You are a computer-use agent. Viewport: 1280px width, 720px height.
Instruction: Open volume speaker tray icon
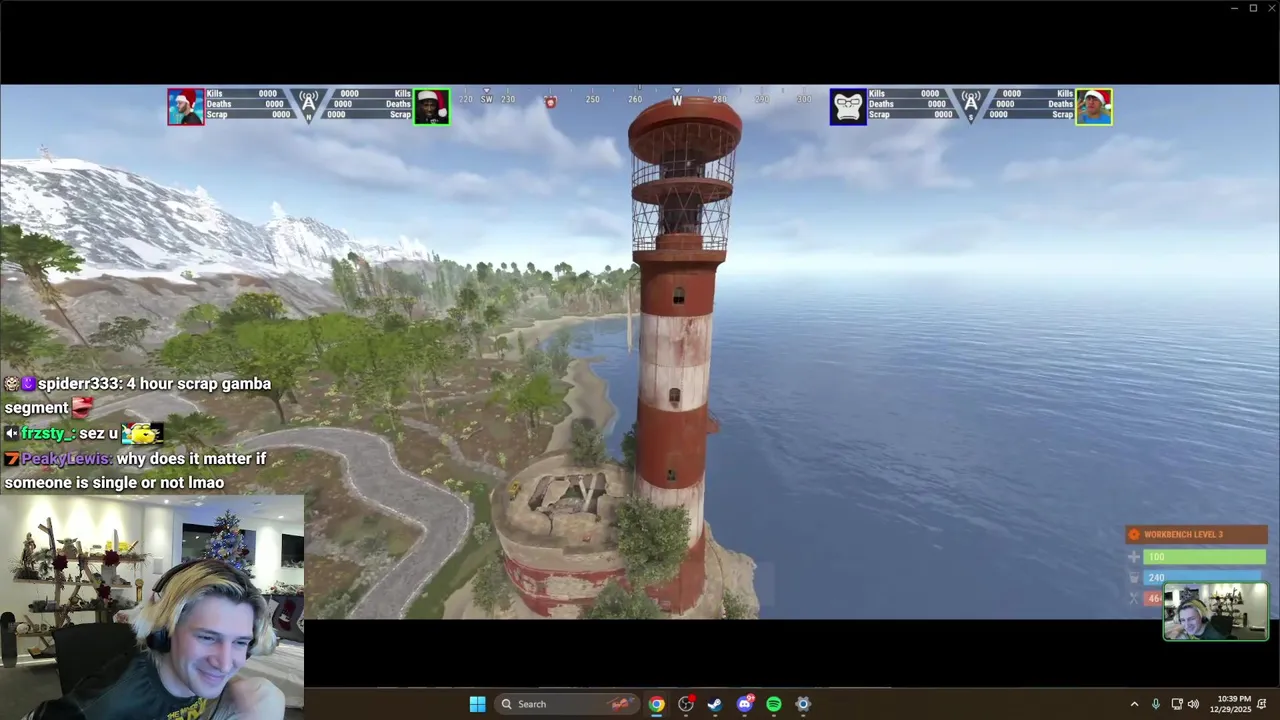pyautogui.click(x=1193, y=704)
